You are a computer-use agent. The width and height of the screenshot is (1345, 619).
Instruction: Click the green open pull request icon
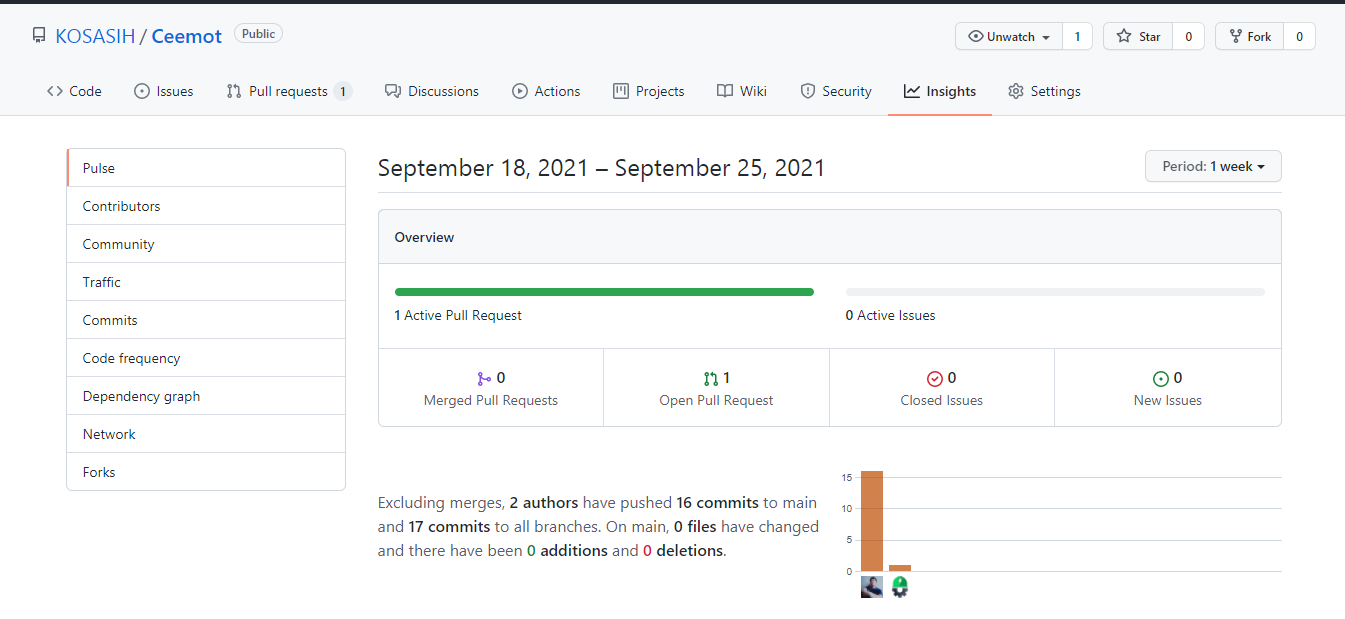(711, 378)
